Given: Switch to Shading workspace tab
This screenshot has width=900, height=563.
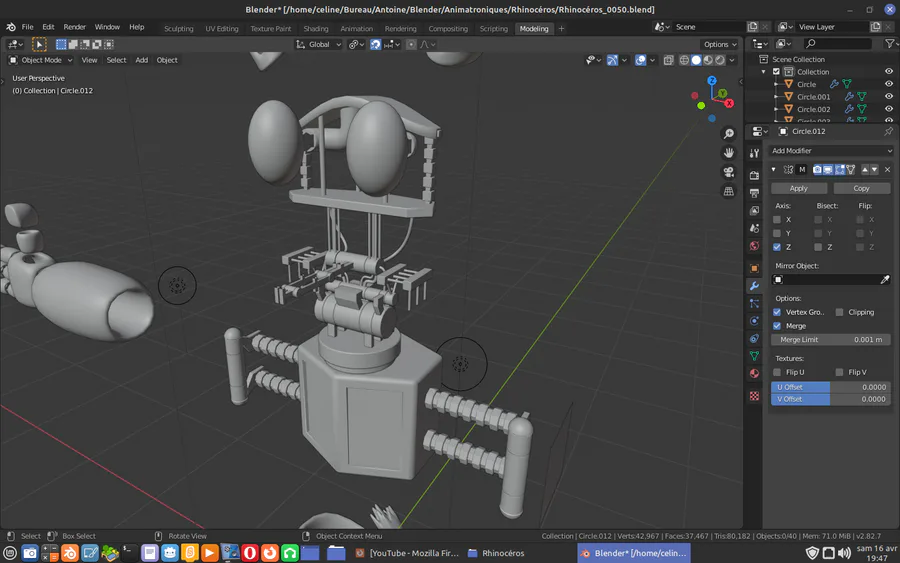Looking at the screenshot, I should 316,28.
